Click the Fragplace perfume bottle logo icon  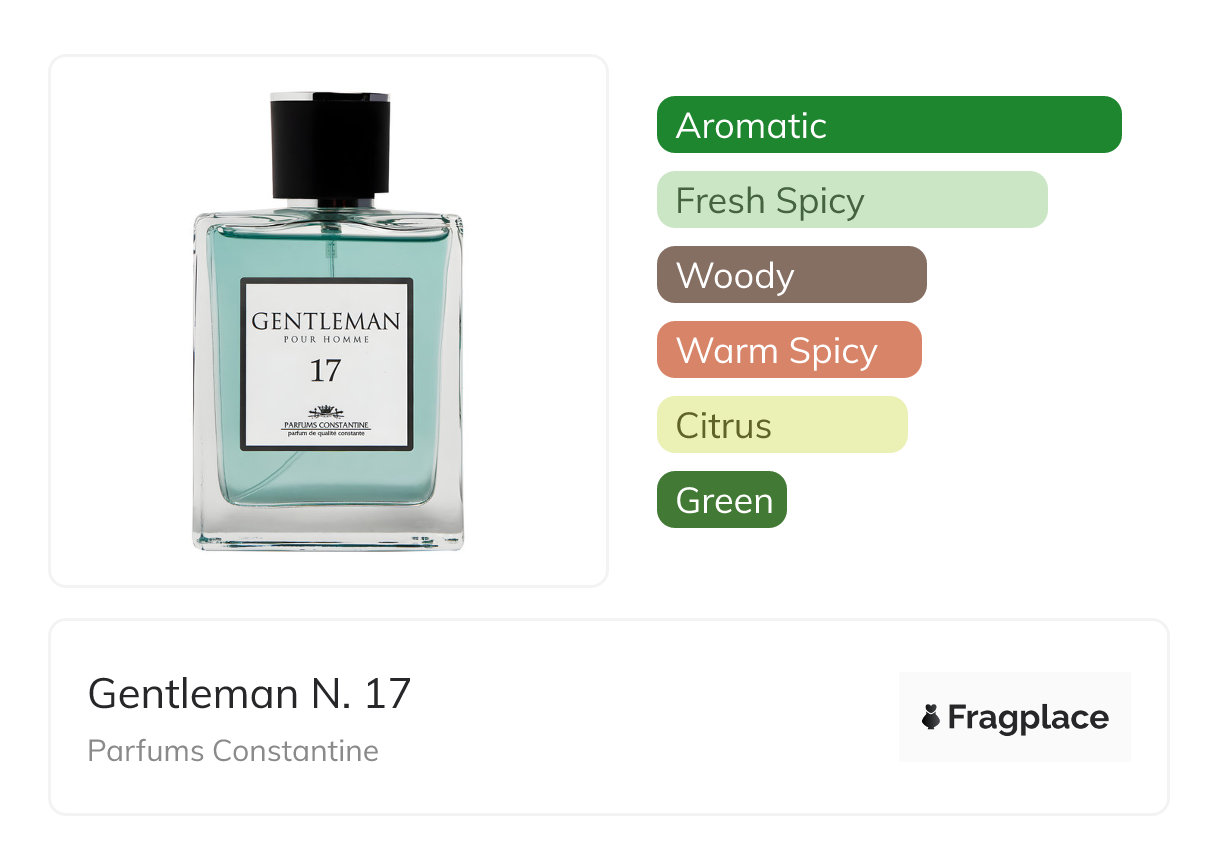[x=931, y=717]
